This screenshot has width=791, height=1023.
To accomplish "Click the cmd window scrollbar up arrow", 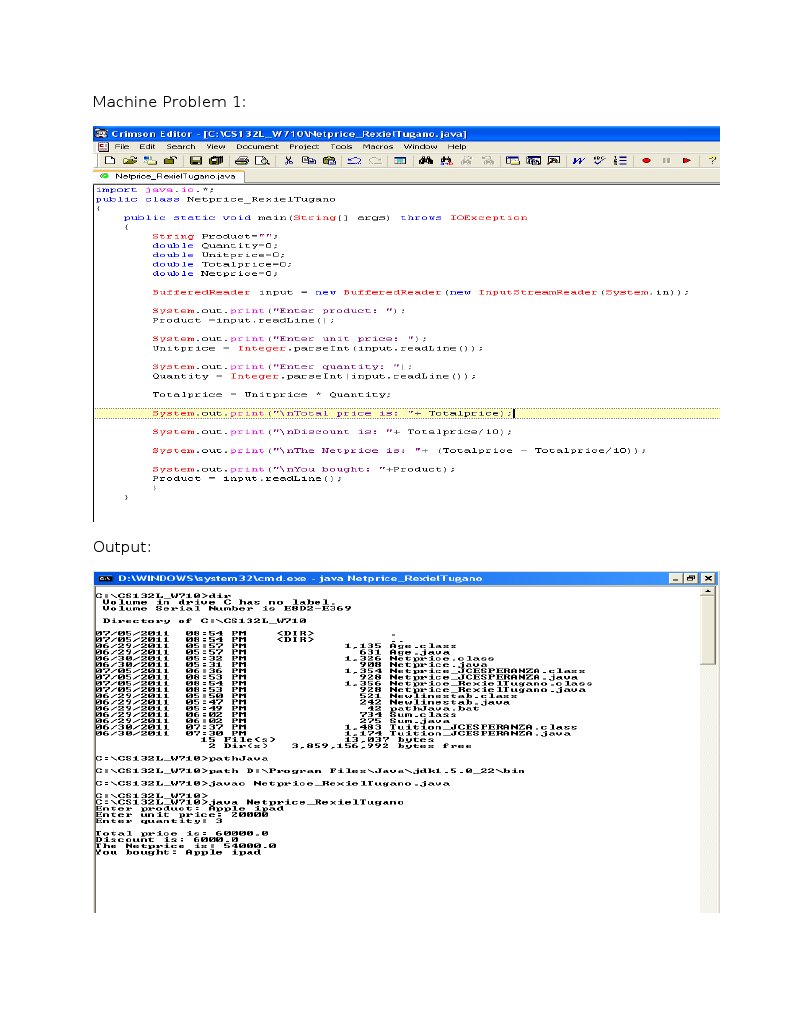I will [707, 592].
